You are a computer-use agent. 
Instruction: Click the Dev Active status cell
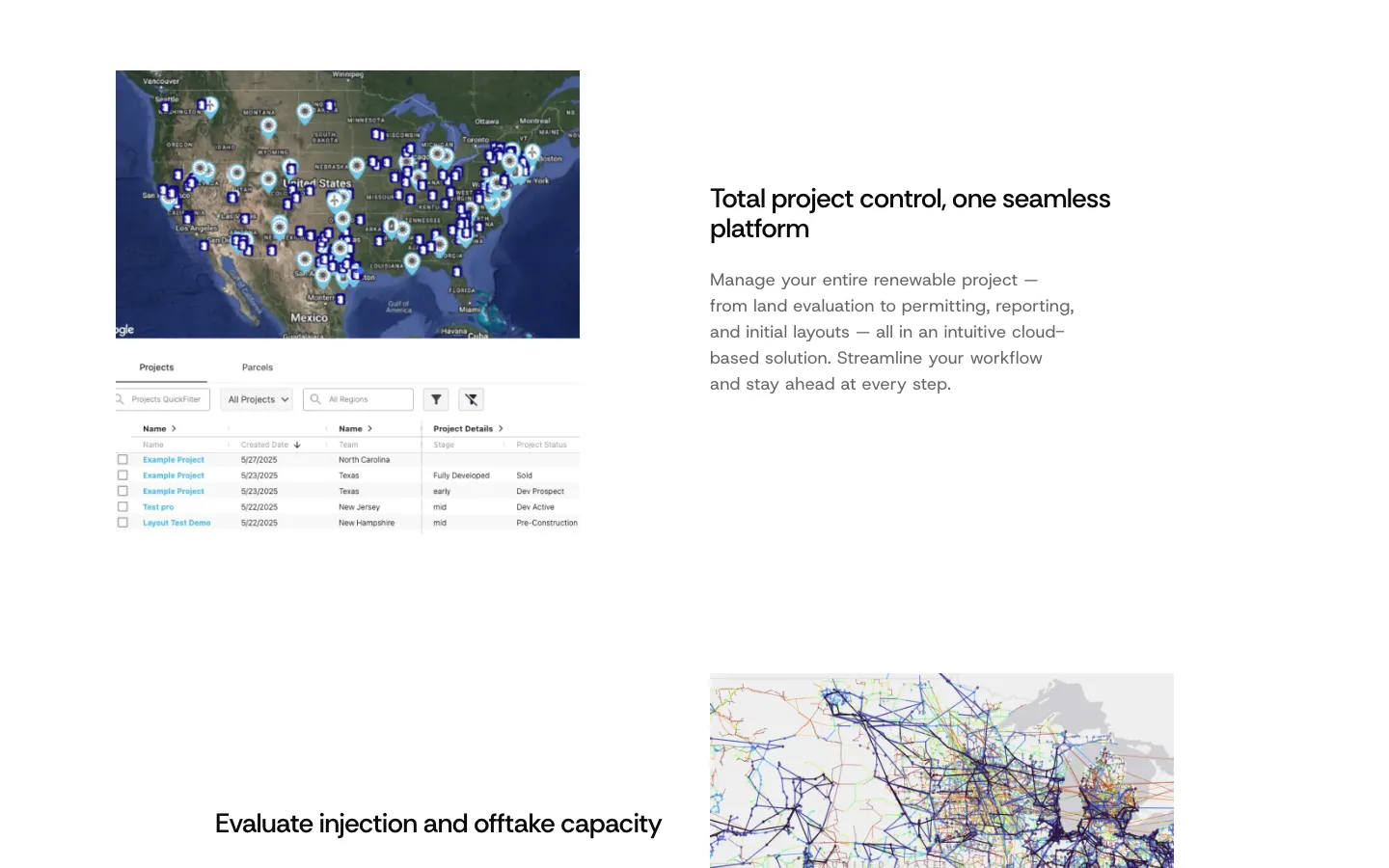(535, 506)
